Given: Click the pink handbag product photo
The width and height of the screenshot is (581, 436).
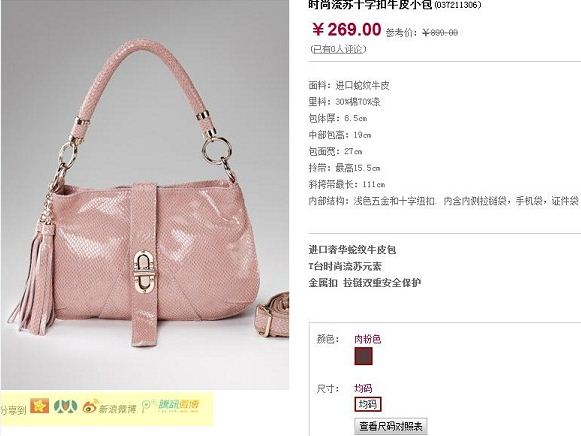Looking at the screenshot, I should pyautogui.click(x=145, y=195).
